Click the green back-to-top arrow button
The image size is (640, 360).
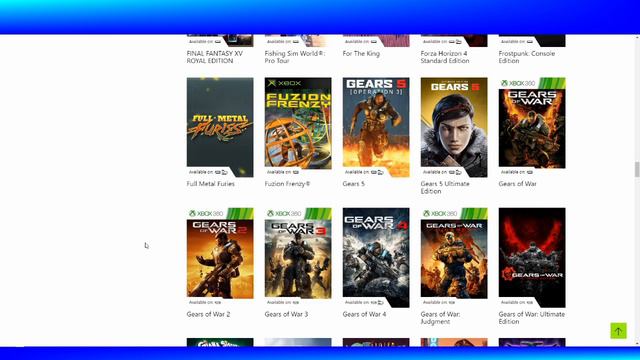coord(618,331)
